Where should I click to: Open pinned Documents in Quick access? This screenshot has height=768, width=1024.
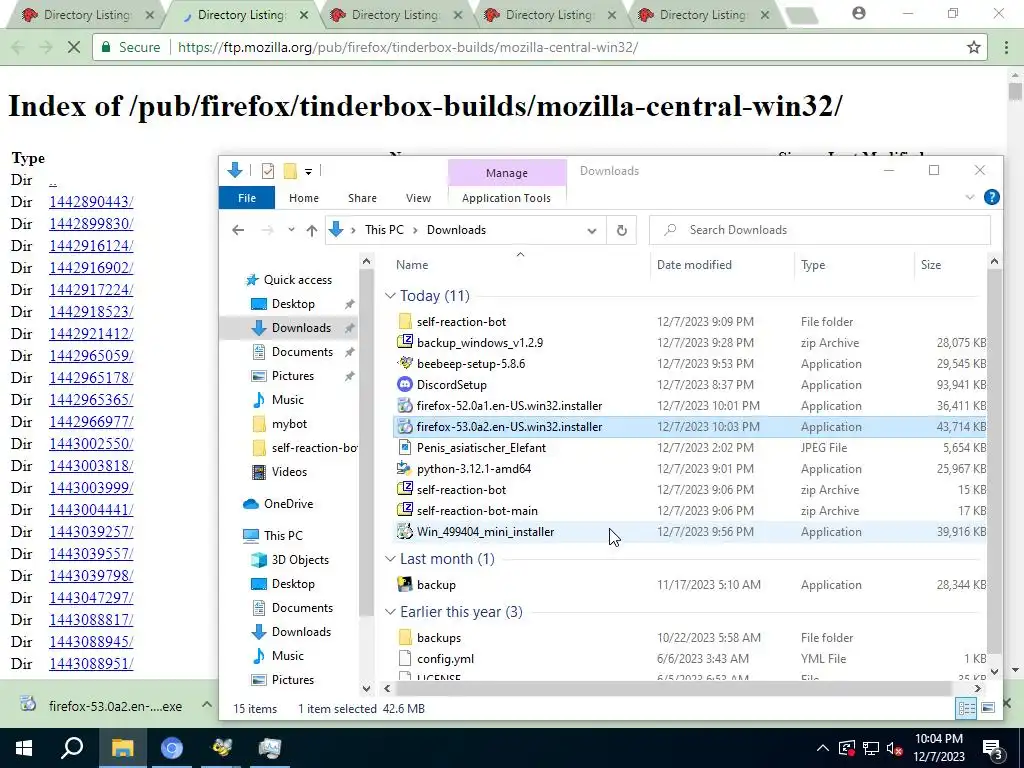click(x=302, y=351)
